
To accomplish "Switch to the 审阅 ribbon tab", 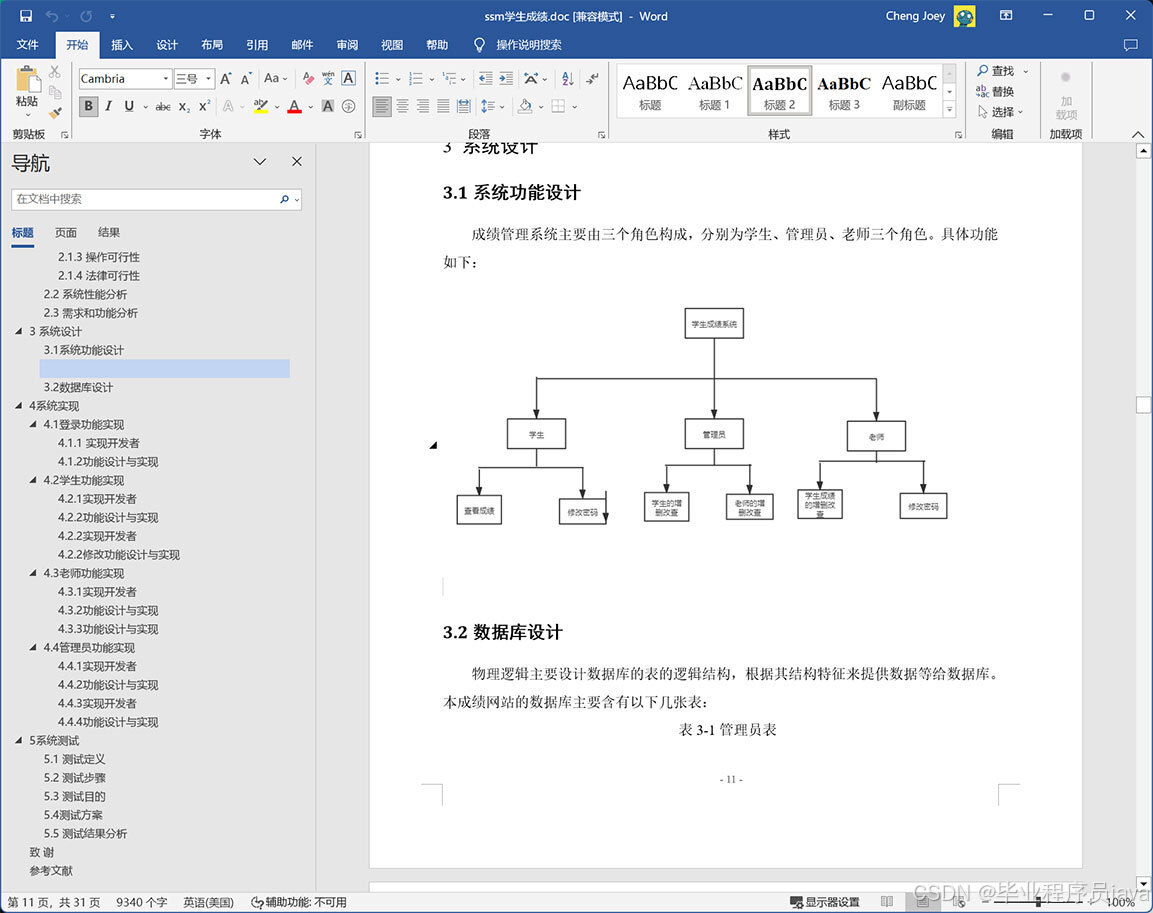I will pyautogui.click(x=347, y=45).
